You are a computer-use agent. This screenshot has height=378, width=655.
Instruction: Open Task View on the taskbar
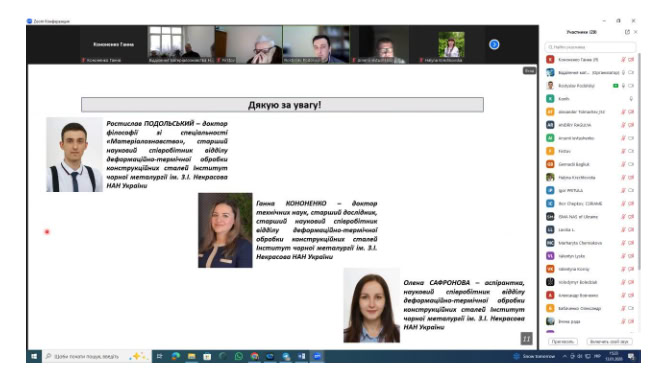[159, 356]
